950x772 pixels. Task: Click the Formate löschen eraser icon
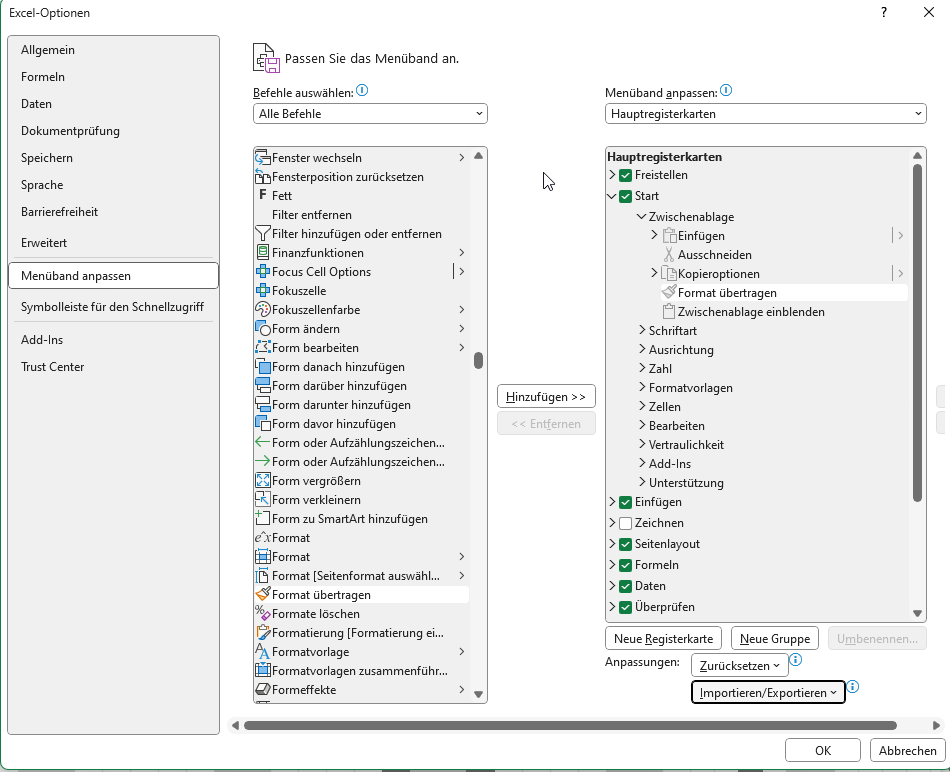[x=262, y=614]
